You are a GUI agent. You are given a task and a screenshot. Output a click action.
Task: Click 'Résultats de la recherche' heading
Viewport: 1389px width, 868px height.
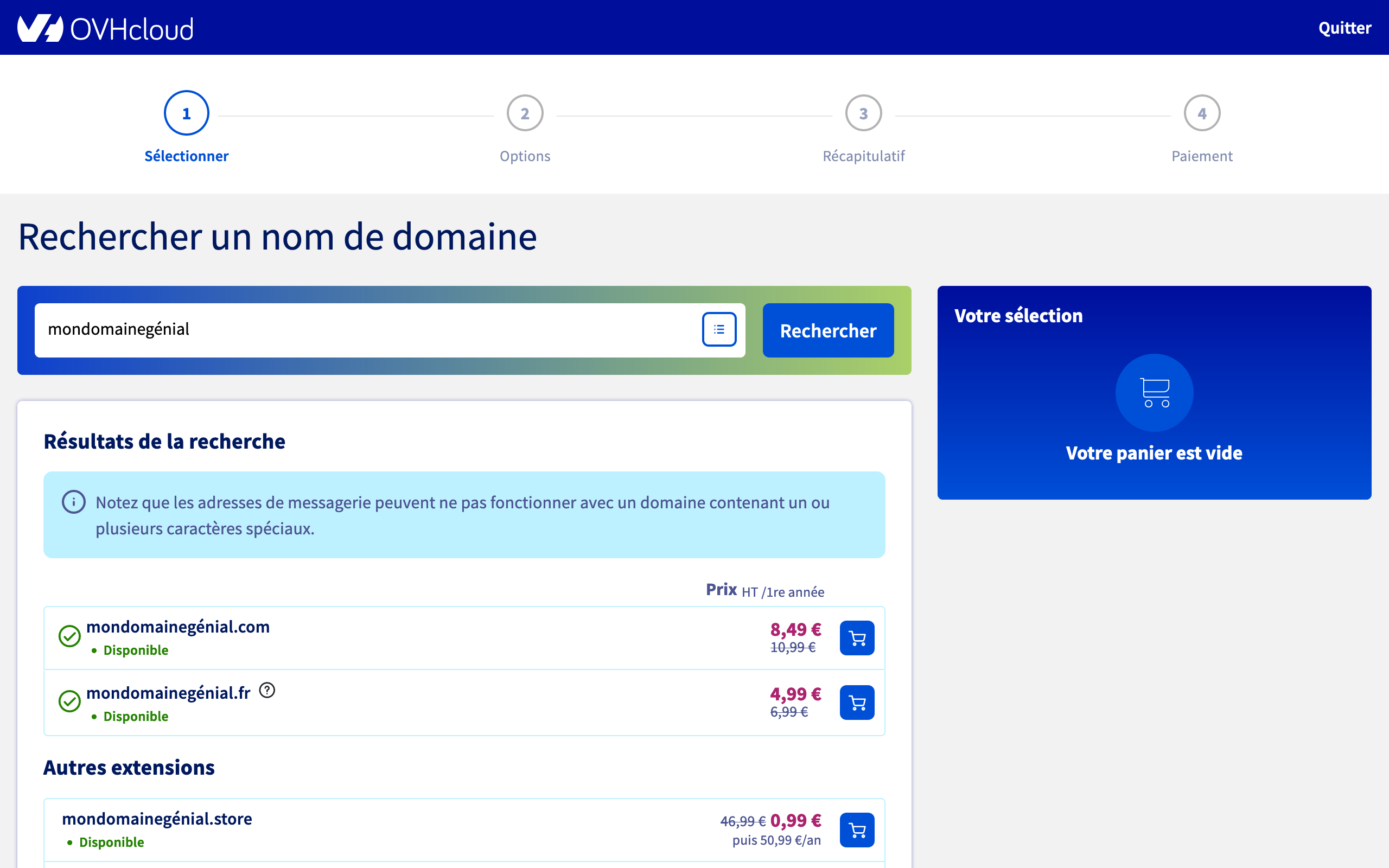tap(165, 442)
